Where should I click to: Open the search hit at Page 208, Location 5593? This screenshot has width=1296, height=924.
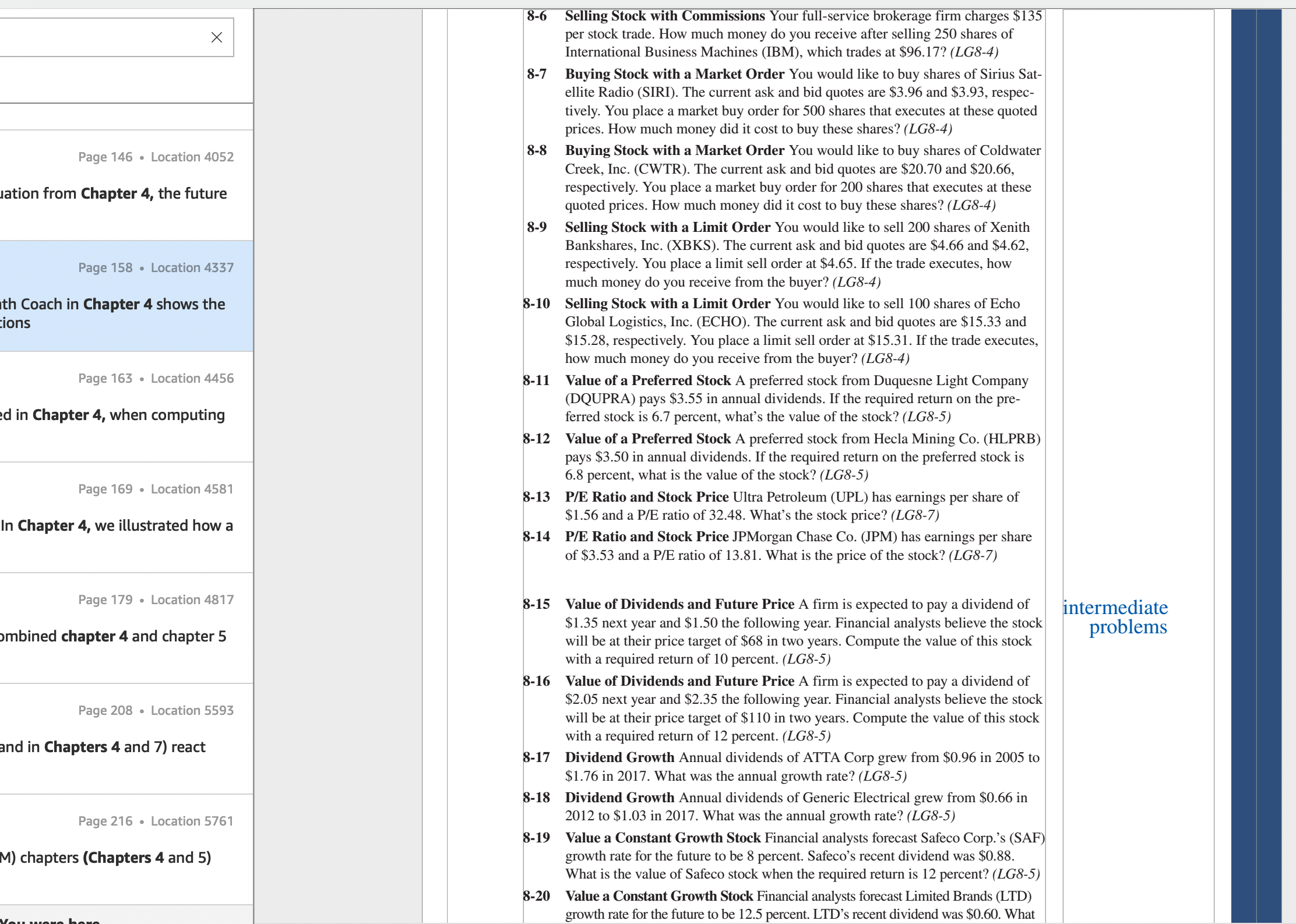pyautogui.click(x=126, y=739)
